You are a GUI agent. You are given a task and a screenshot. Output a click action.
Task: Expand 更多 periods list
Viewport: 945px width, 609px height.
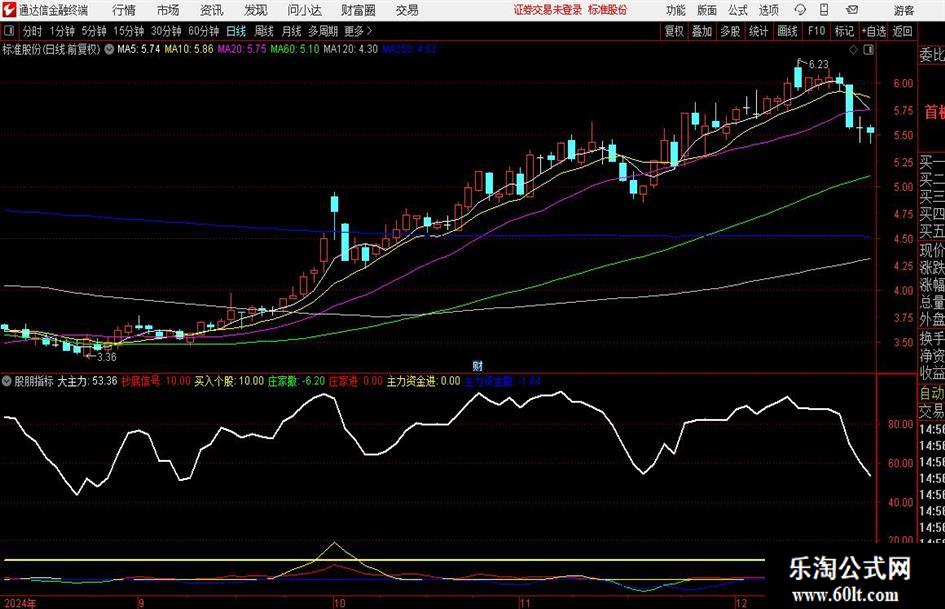click(358, 31)
